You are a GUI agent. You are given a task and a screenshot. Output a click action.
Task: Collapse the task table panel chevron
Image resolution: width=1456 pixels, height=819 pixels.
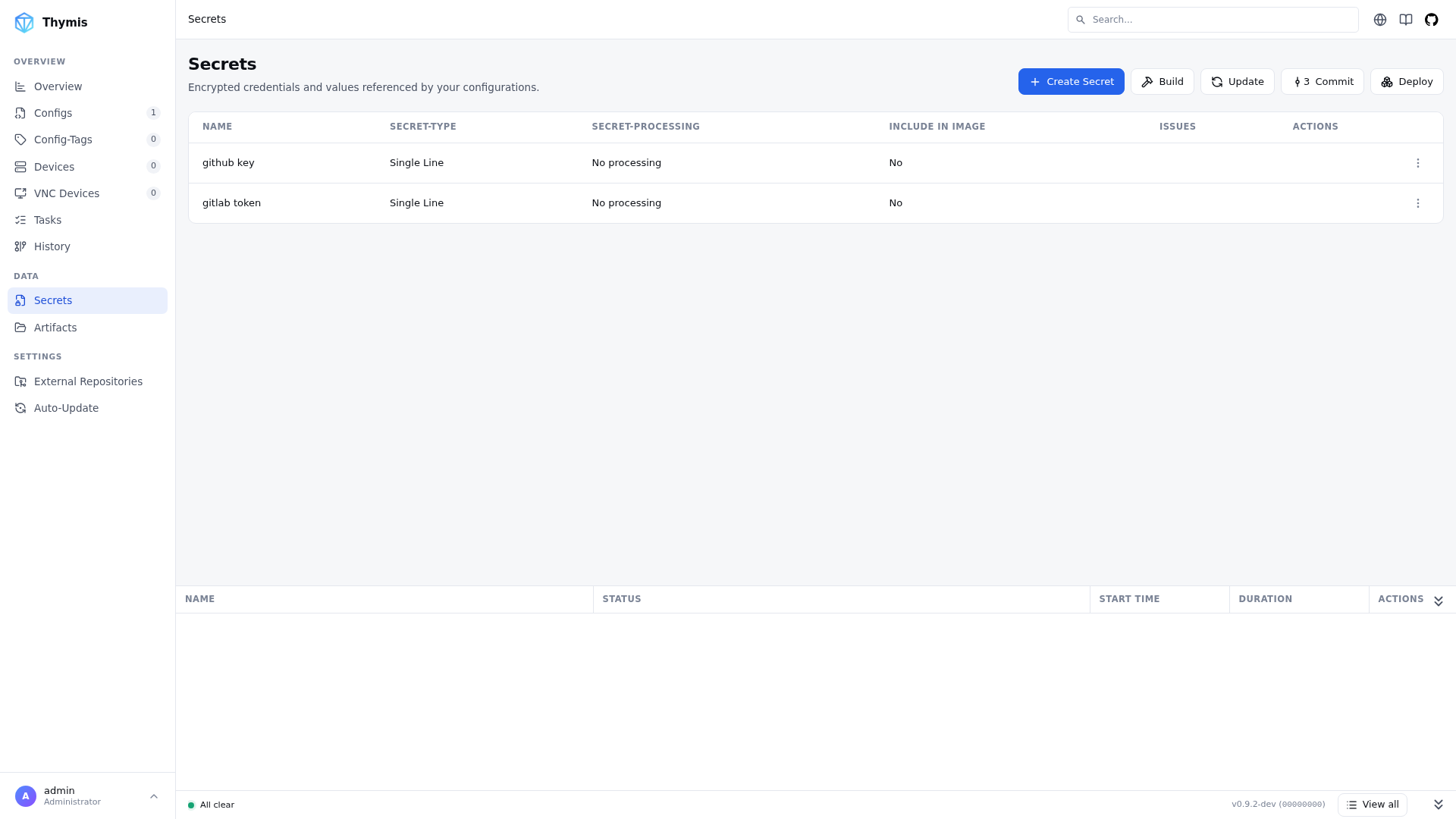tap(1438, 601)
